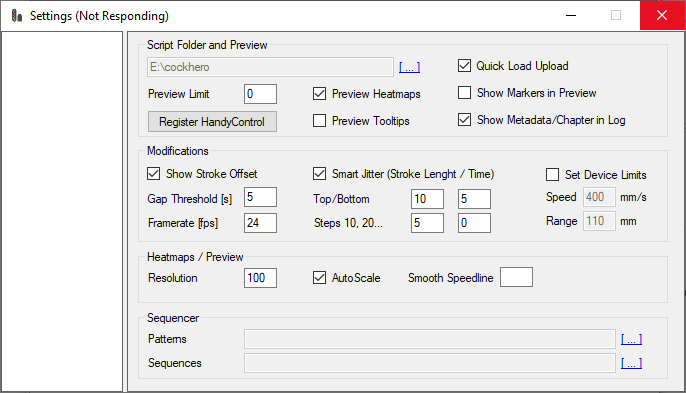Image resolution: width=686 pixels, height=393 pixels.
Task: Click the 'Script Folder and Preview' group label
Action: [x=207, y=45]
